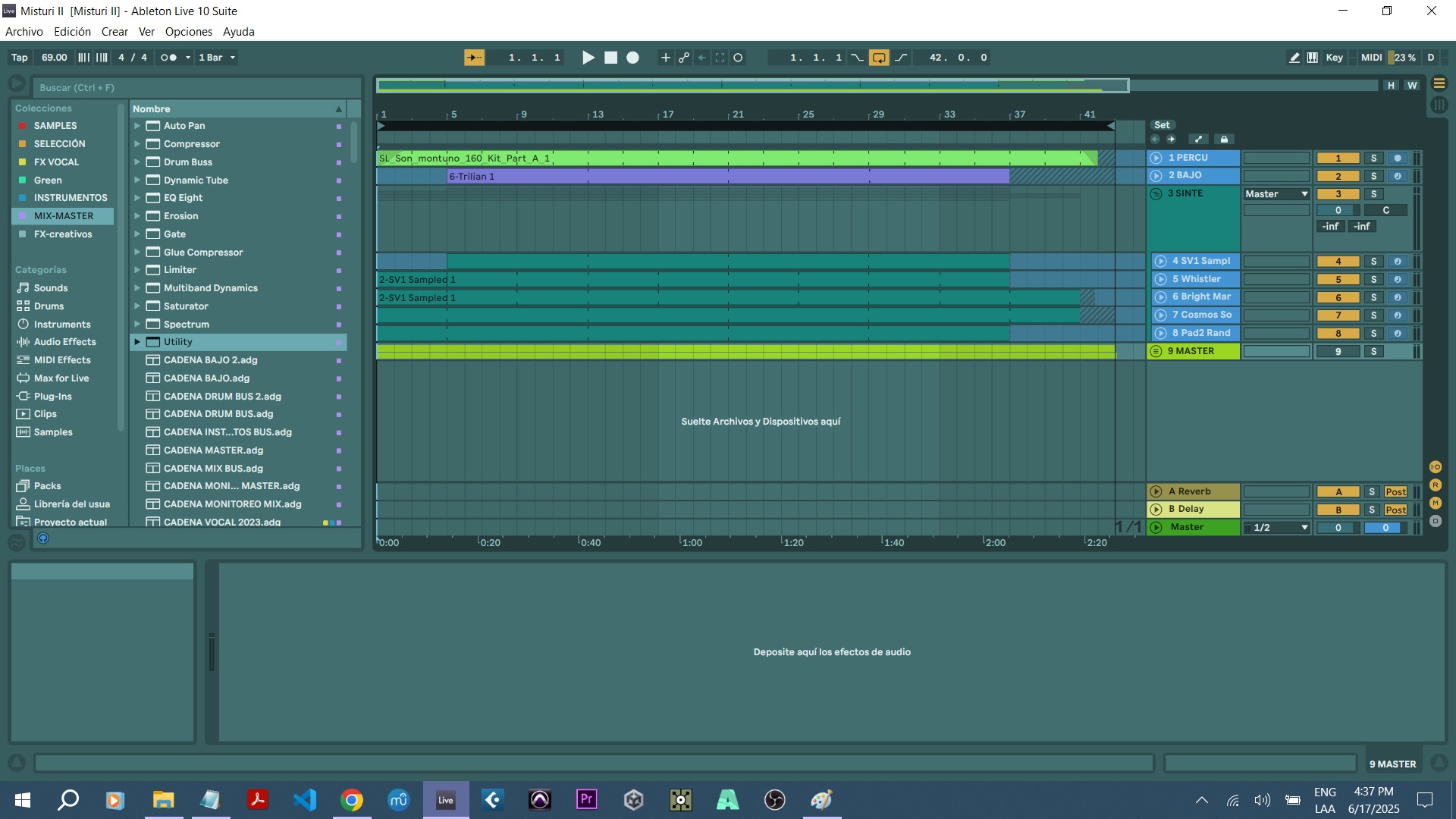
Task: Open the Opciones menu
Action: click(189, 32)
